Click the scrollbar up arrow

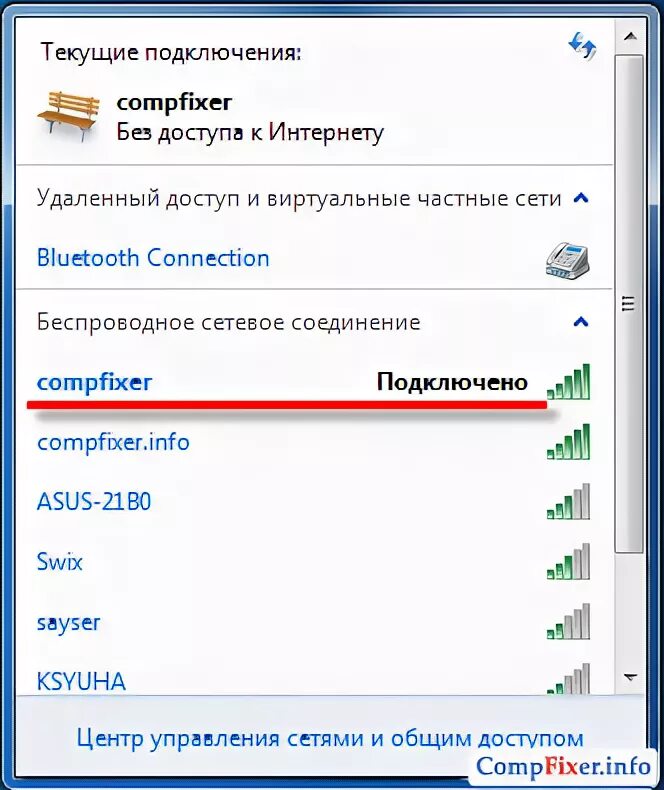click(x=630, y=37)
